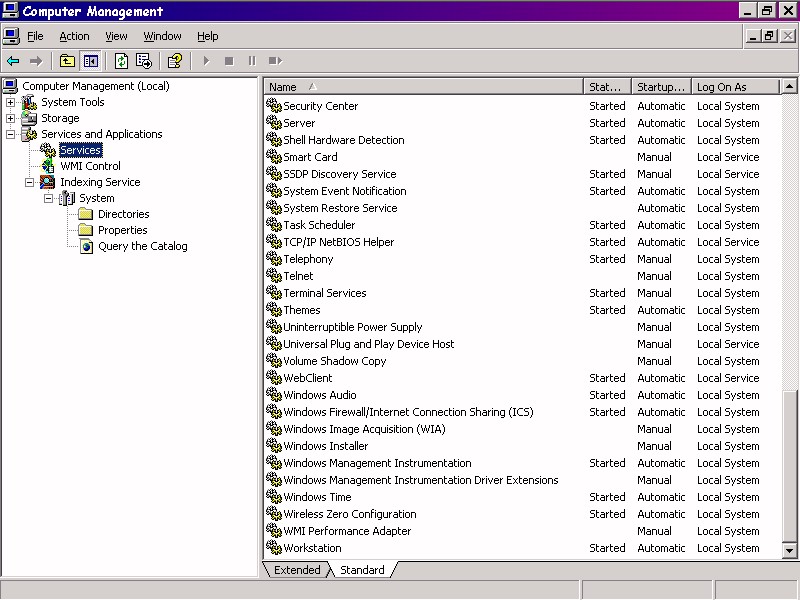Click the Query the Catalog icon
The image size is (800, 600).
pyautogui.click(x=86, y=246)
